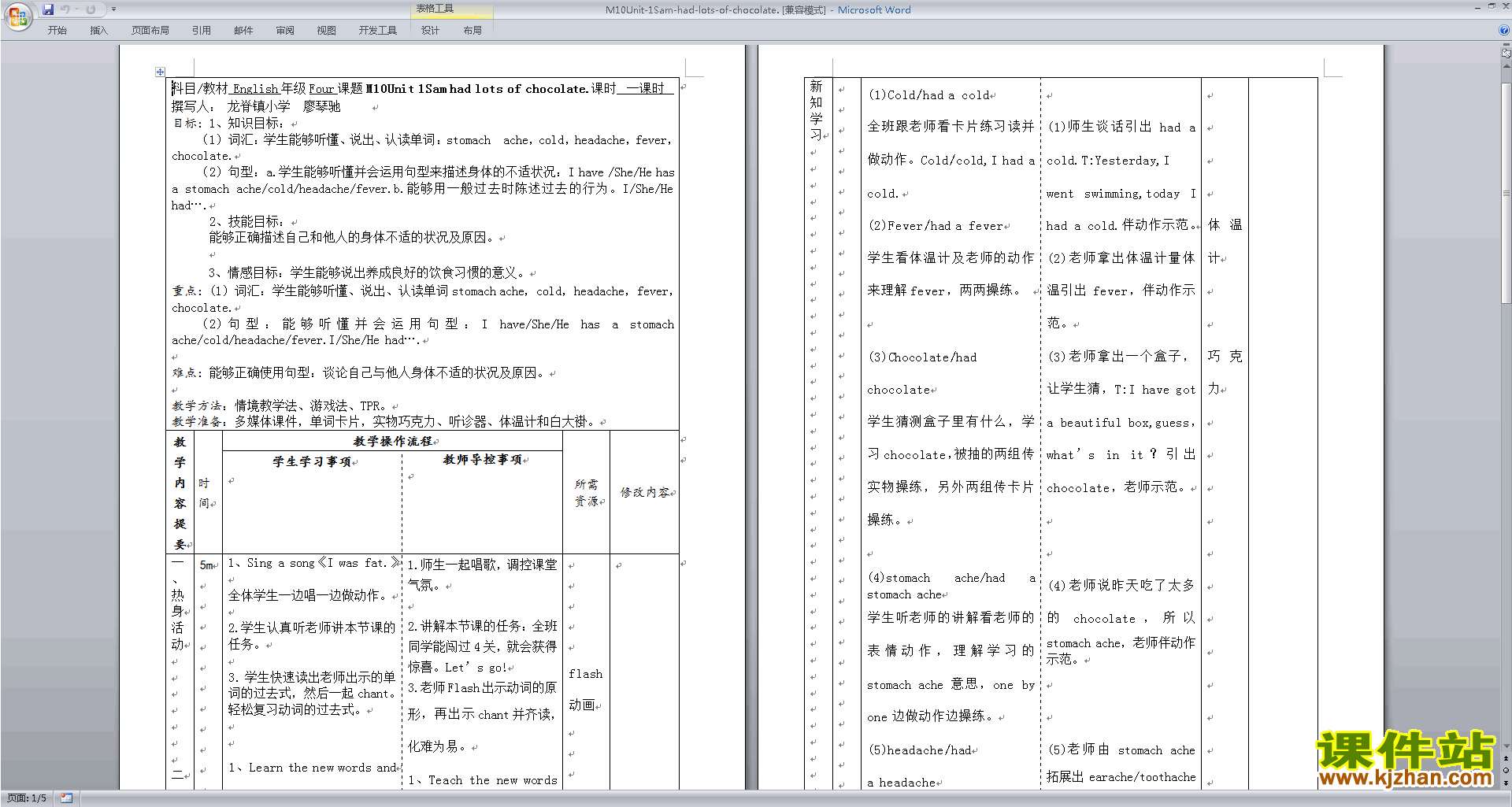Open the undo history dropdown arrow
Image resolution: width=1512 pixels, height=807 pixels.
(76, 9)
